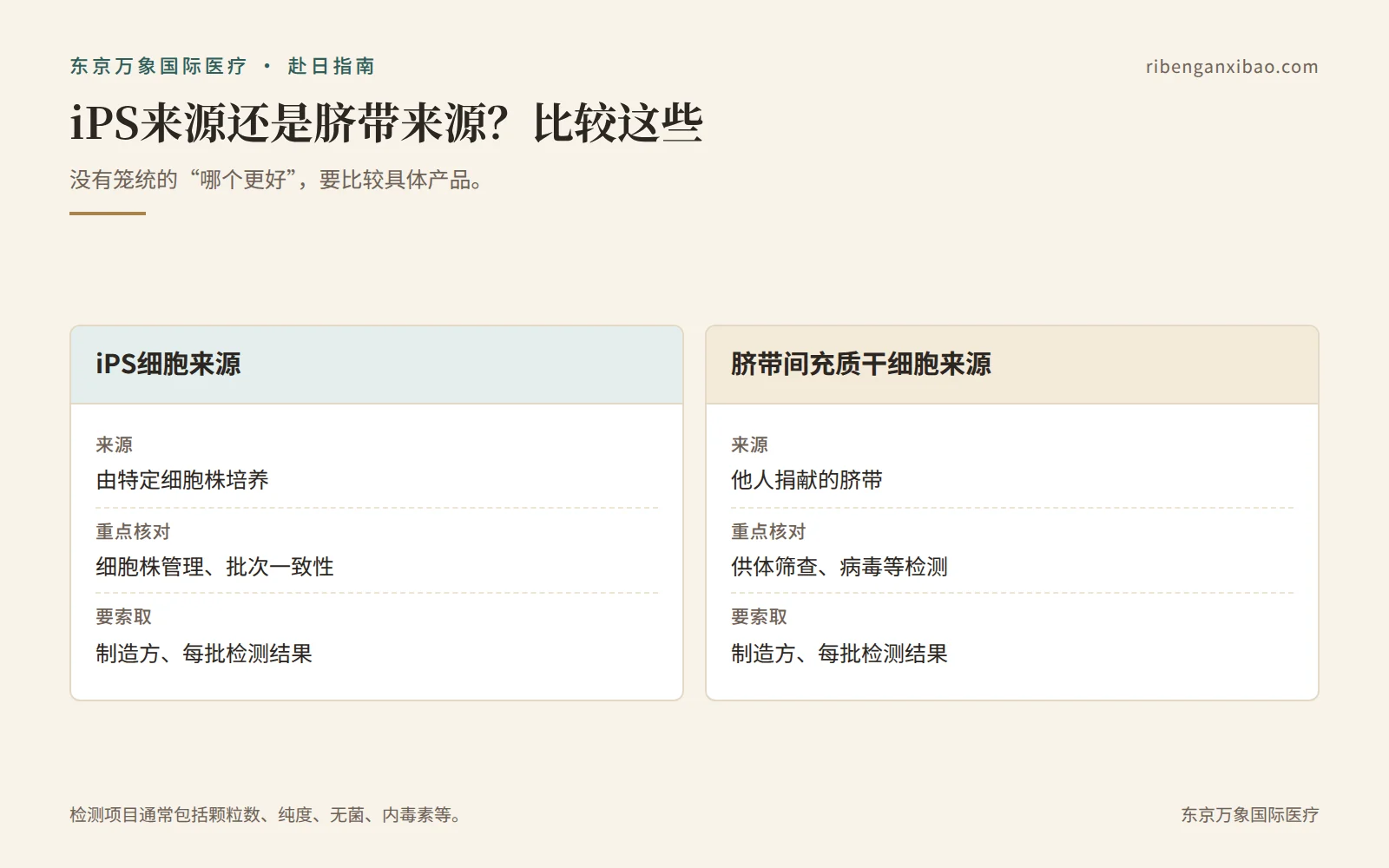Click the 要索取 label in the 脐带 card
This screenshot has height=868, width=1389.
click(759, 617)
